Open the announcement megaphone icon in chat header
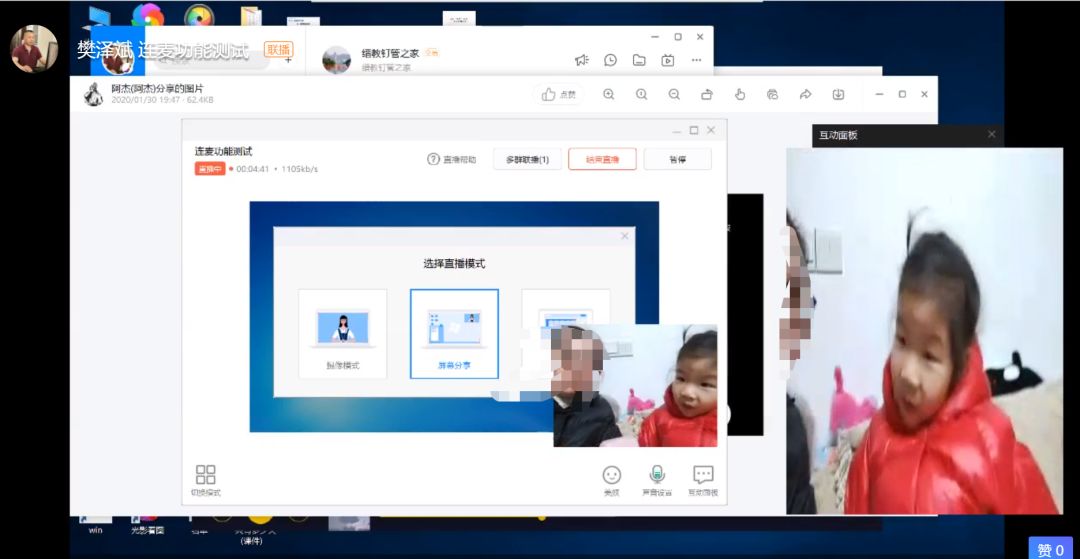 (582, 60)
